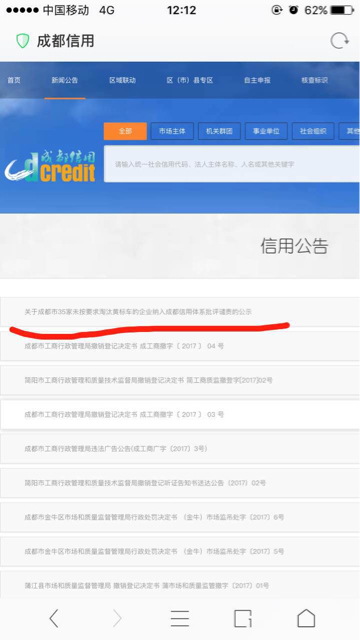Image resolution: width=360 pixels, height=640 pixels.
Task: Open the tabs switcher icon
Action: pyautogui.click(x=242, y=618)
